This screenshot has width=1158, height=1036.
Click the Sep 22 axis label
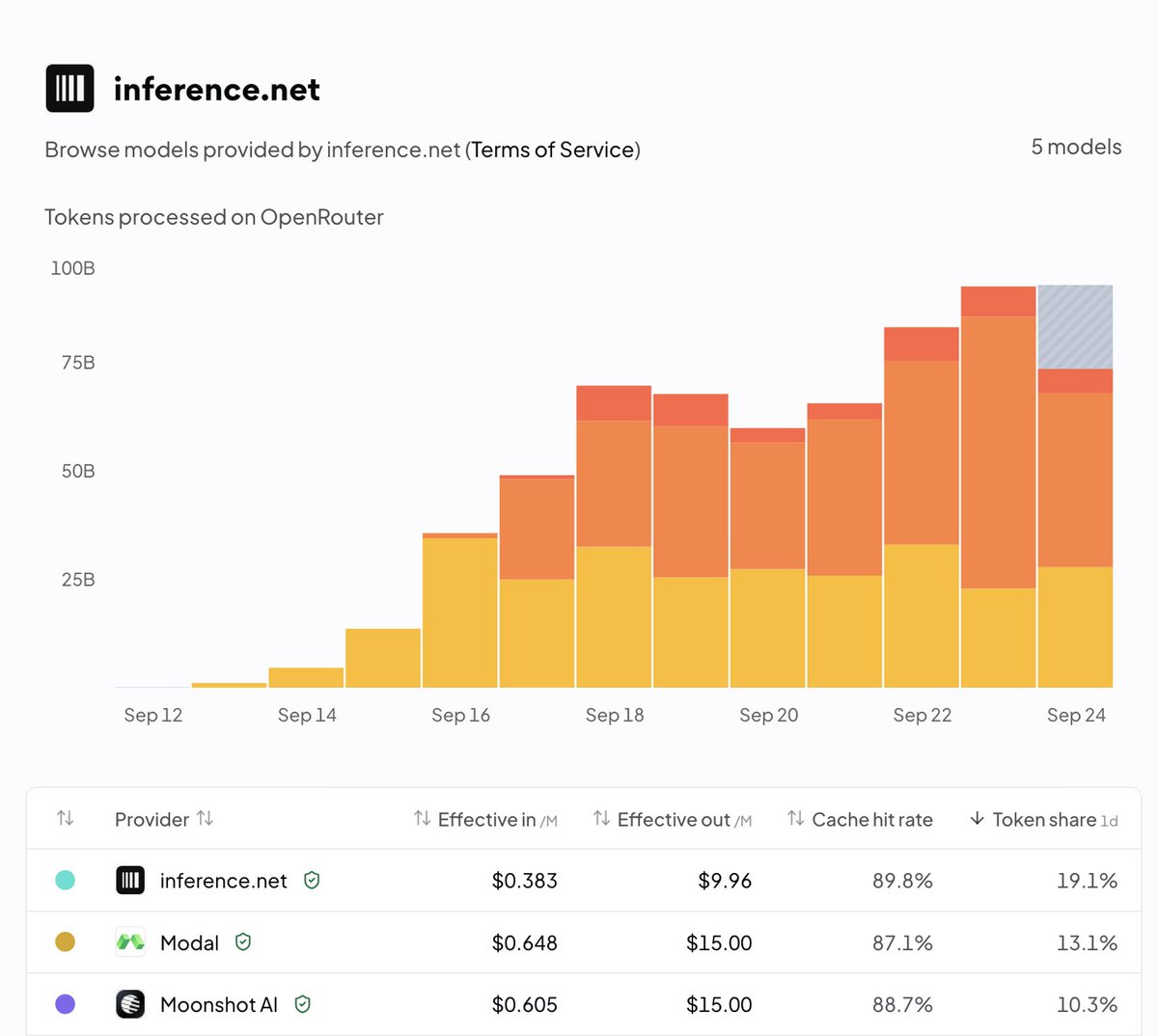[923, 715]
